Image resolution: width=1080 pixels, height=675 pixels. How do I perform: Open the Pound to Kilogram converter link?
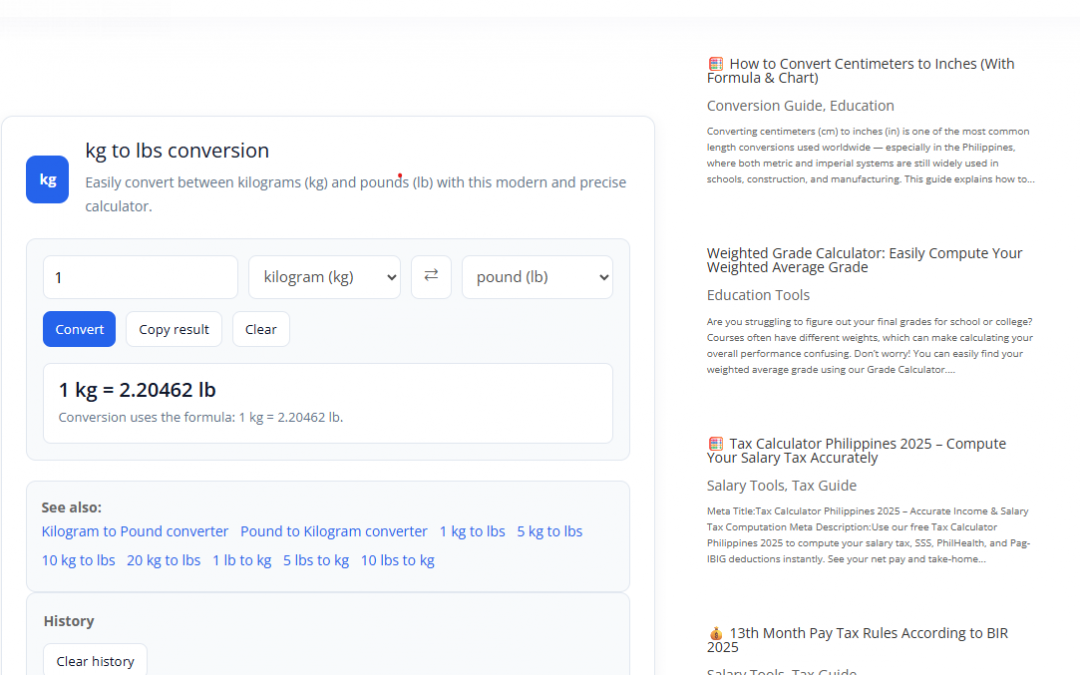(334, 531)
